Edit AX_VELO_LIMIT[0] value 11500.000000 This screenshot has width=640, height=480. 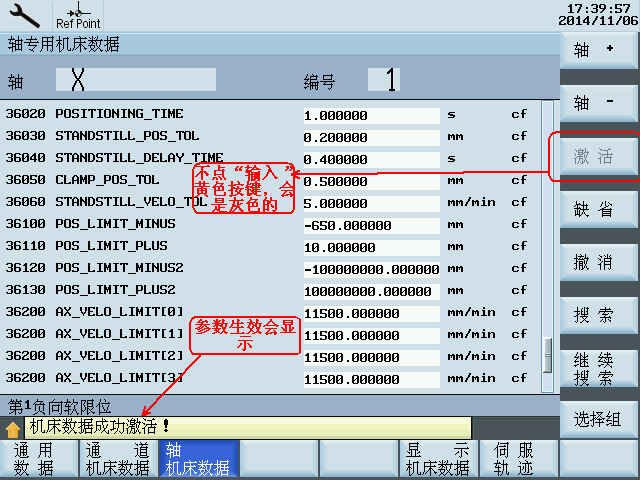(x=371, y=314)
